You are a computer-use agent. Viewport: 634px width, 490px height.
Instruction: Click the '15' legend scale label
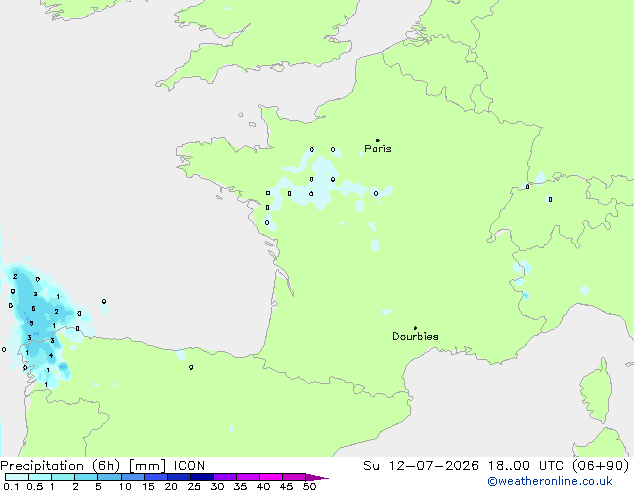coord(148,486)
